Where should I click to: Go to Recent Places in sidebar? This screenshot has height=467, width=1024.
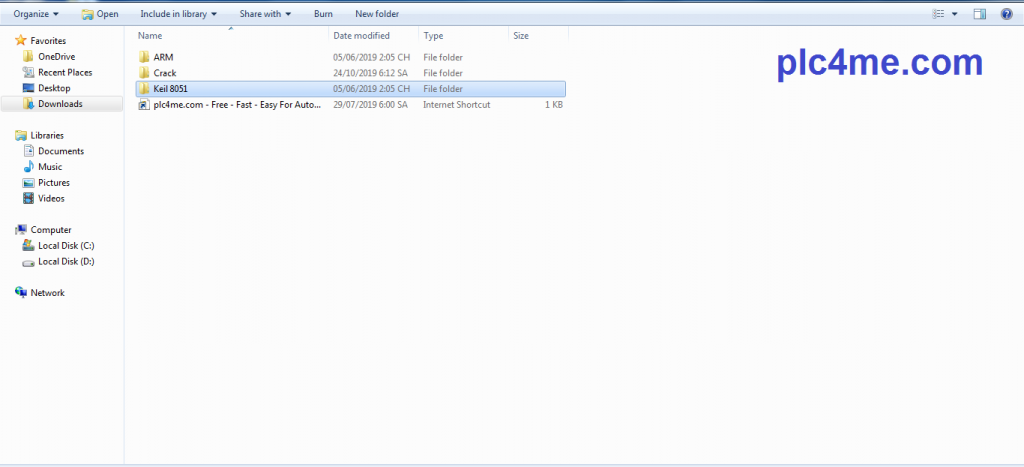[x=65, y=72]
